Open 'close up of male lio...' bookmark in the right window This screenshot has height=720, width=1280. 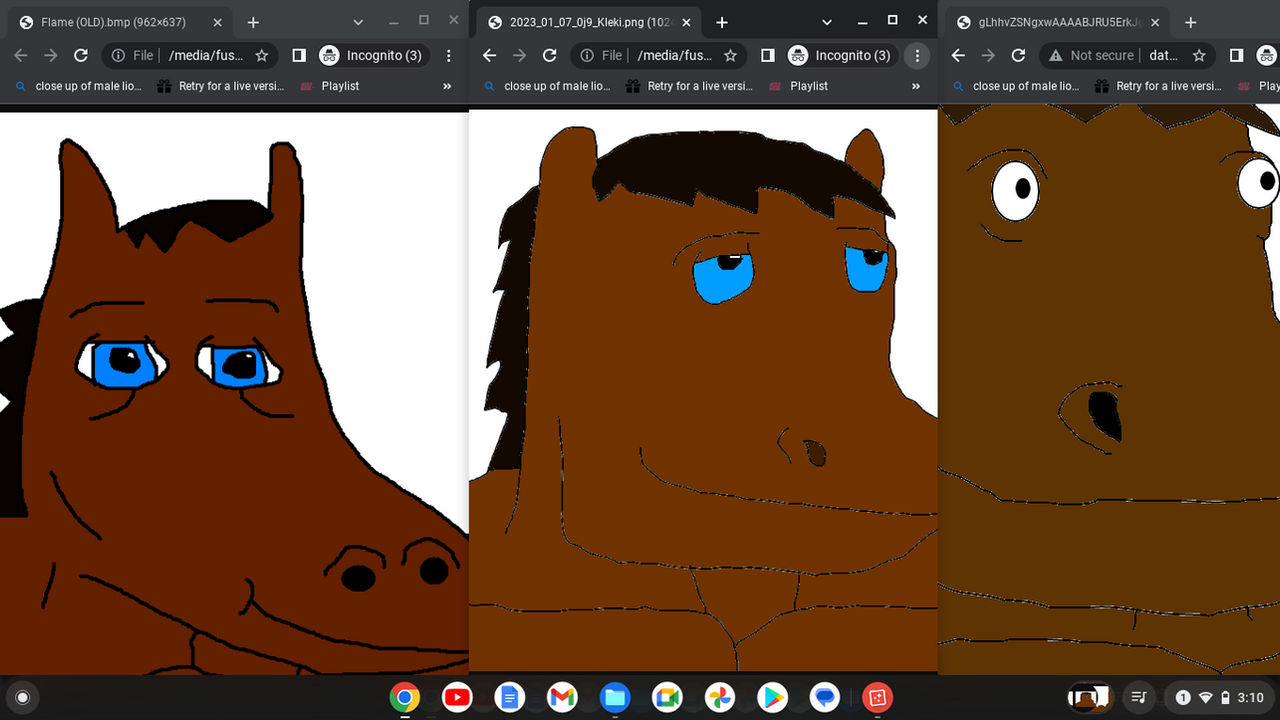[1017, 86]
